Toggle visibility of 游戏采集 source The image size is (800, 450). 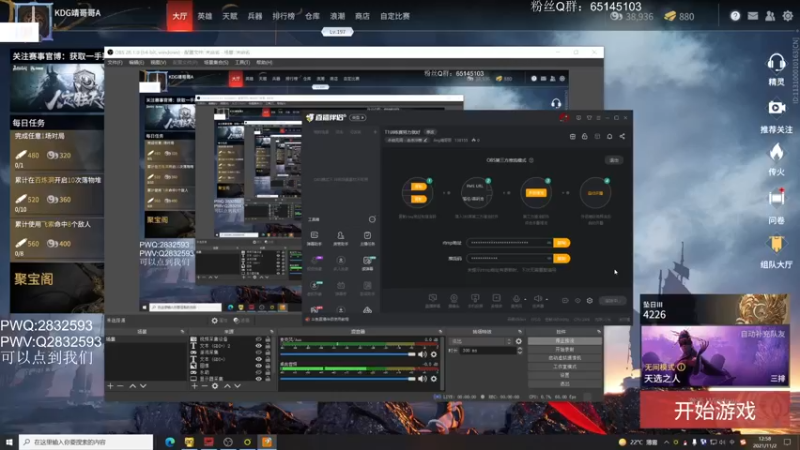[259, 353]
